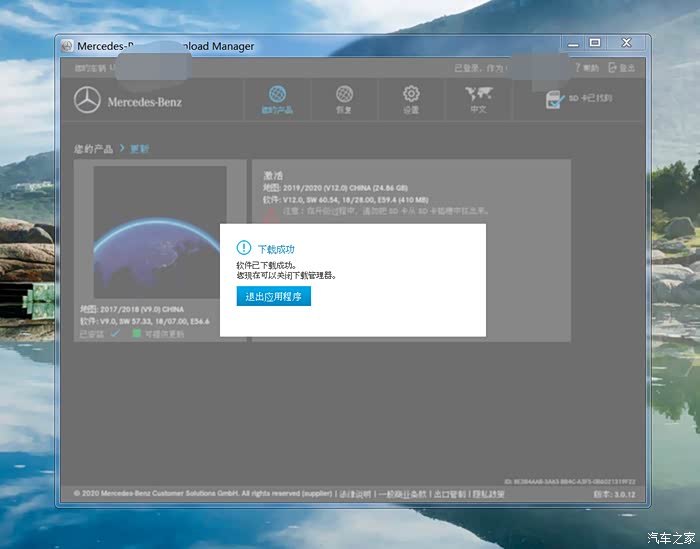Open the 法律说明 legal notice footer link
Image resolution: width=700 pixels, height=549 pixels.
pos(355,494)
